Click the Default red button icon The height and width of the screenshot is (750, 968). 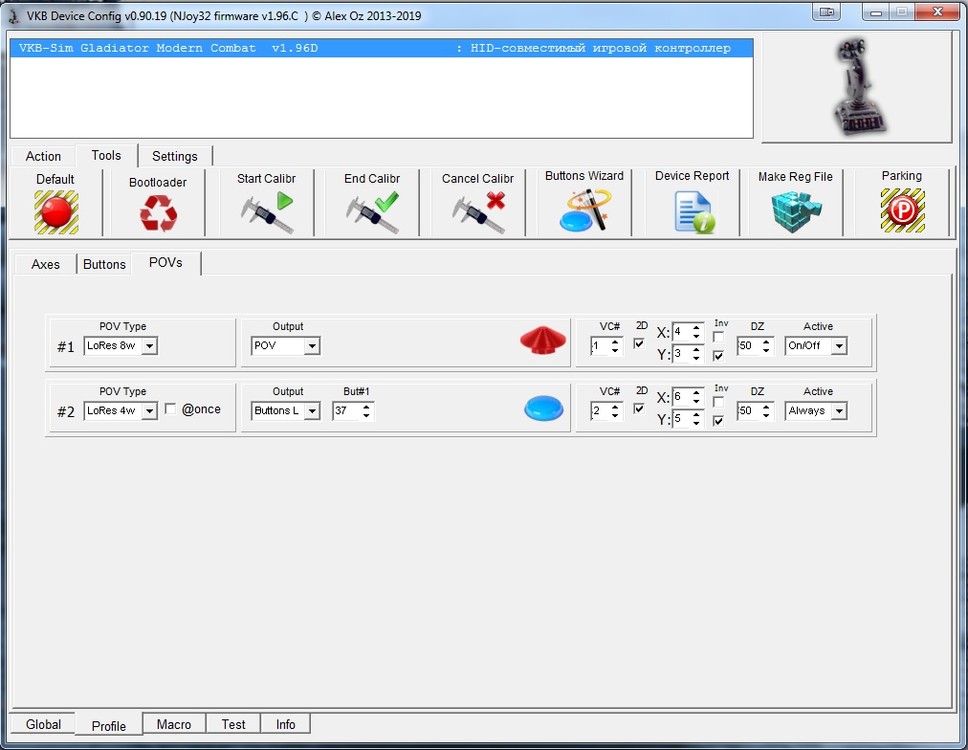56,212
